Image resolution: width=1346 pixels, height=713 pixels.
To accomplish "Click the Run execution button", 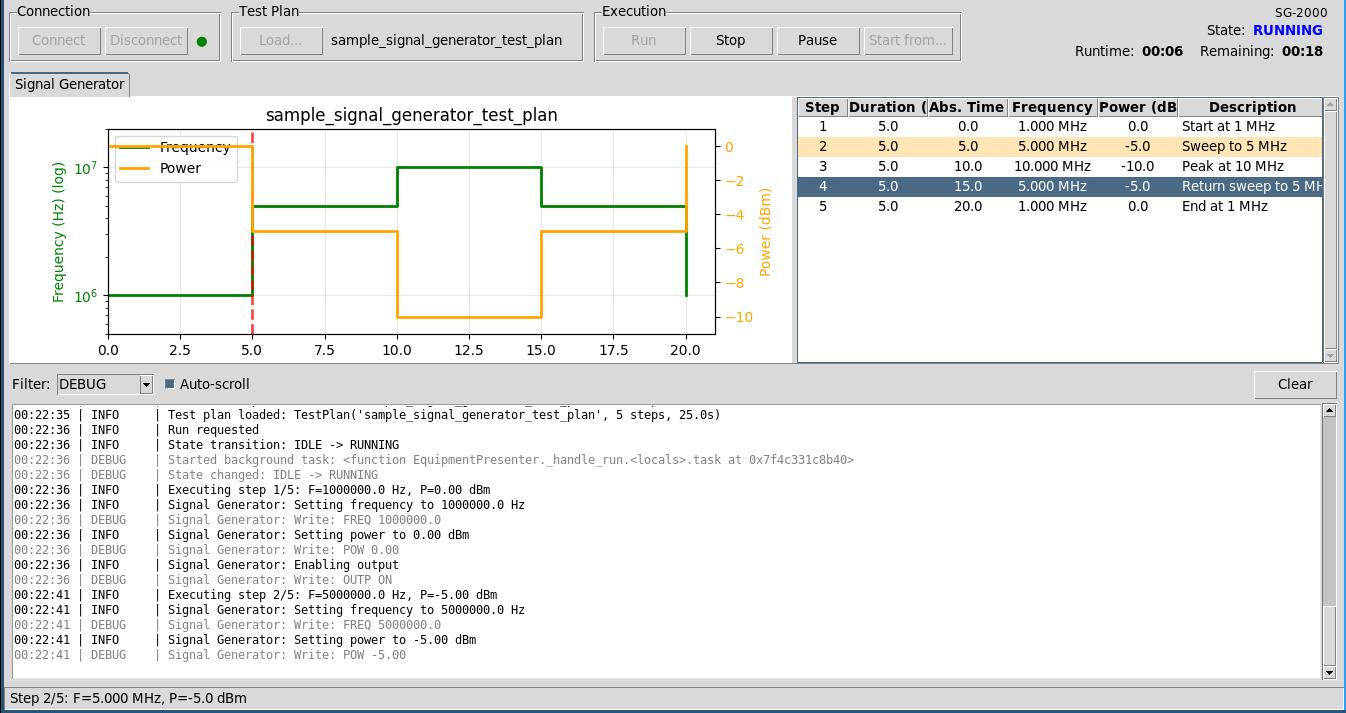I will [644, 40].
